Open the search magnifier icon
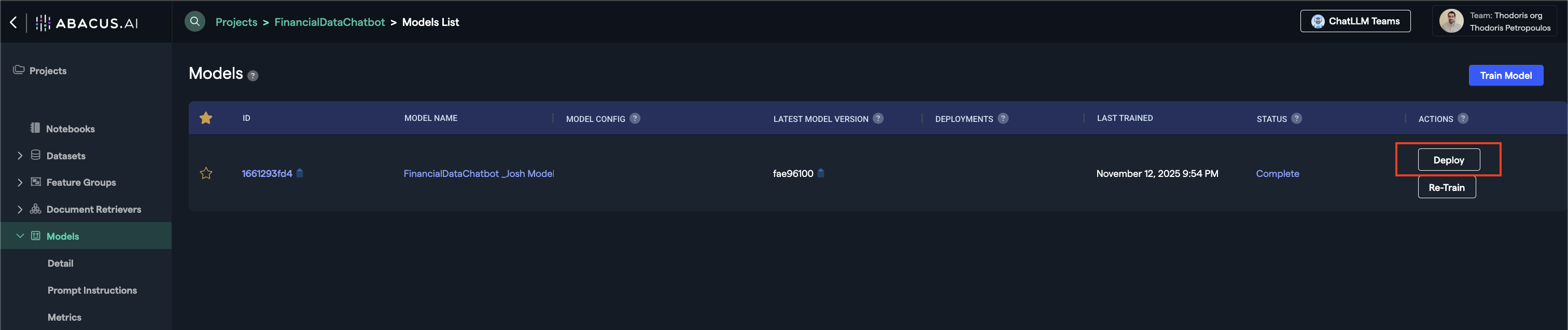 point(195,22)
